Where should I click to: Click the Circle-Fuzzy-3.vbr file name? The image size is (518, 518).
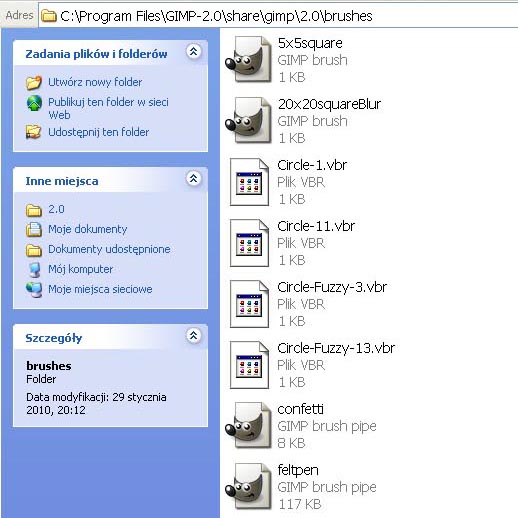click(332, 287)
